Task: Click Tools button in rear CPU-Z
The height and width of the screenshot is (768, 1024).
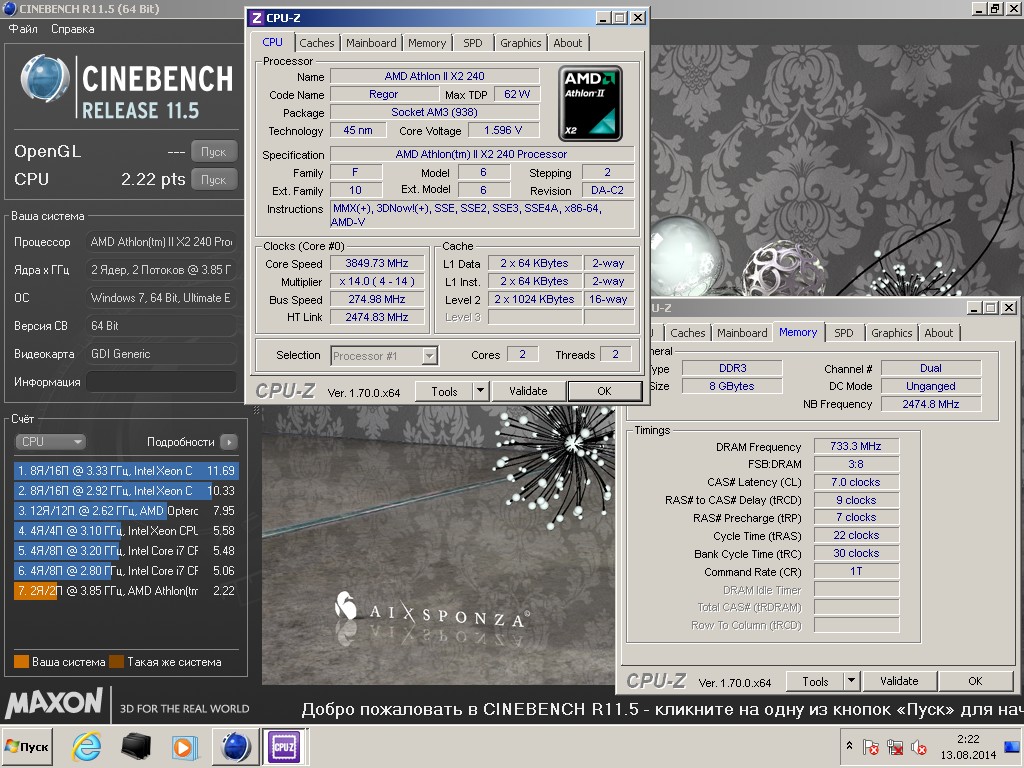Action: coord(815,681)
